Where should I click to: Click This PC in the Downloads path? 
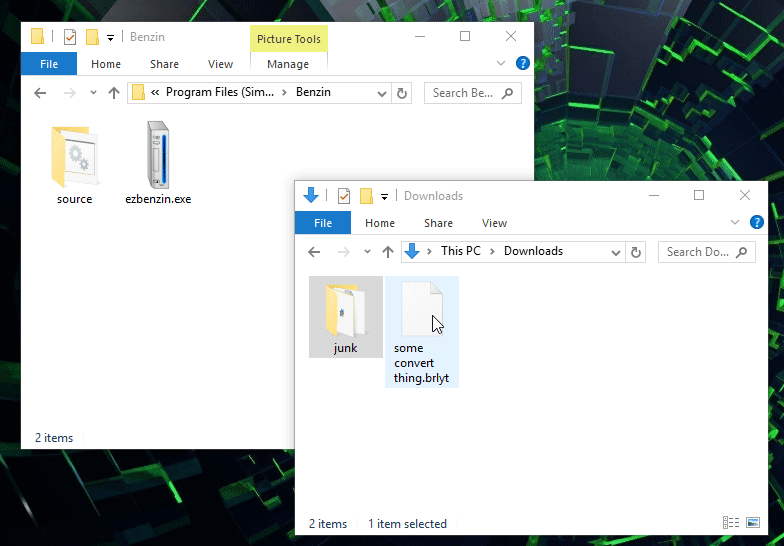460,251
